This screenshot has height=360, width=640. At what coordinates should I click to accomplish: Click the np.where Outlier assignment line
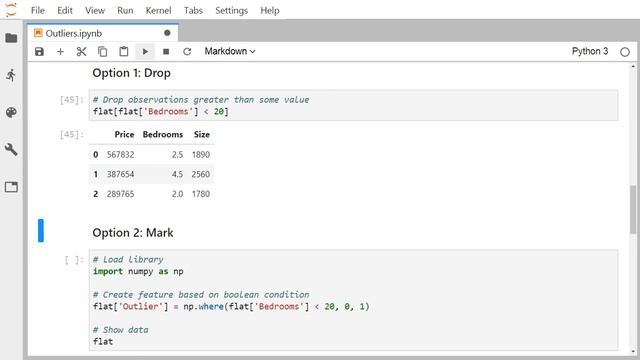point(231,307)
